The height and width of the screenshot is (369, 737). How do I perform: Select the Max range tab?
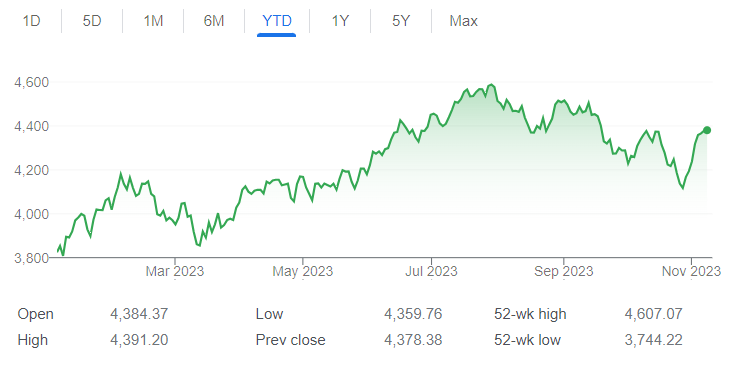(x=463, y=21)
